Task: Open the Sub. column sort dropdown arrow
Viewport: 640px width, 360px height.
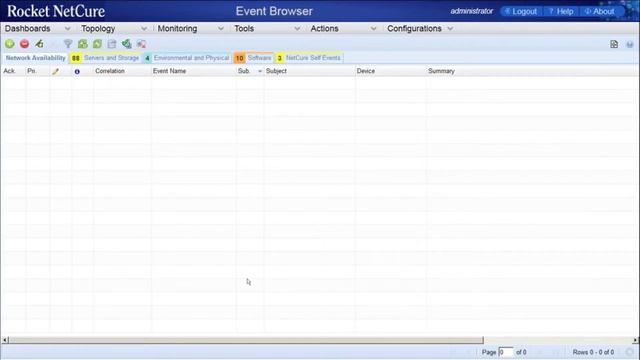Action: [260, 71]
